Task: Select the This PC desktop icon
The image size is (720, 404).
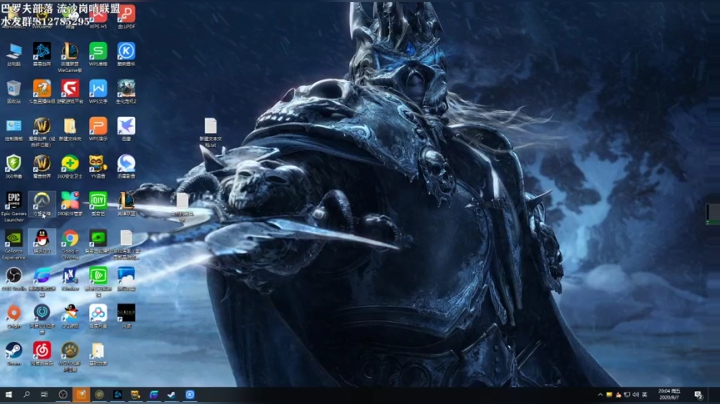Action: click(x=14, y=54)
